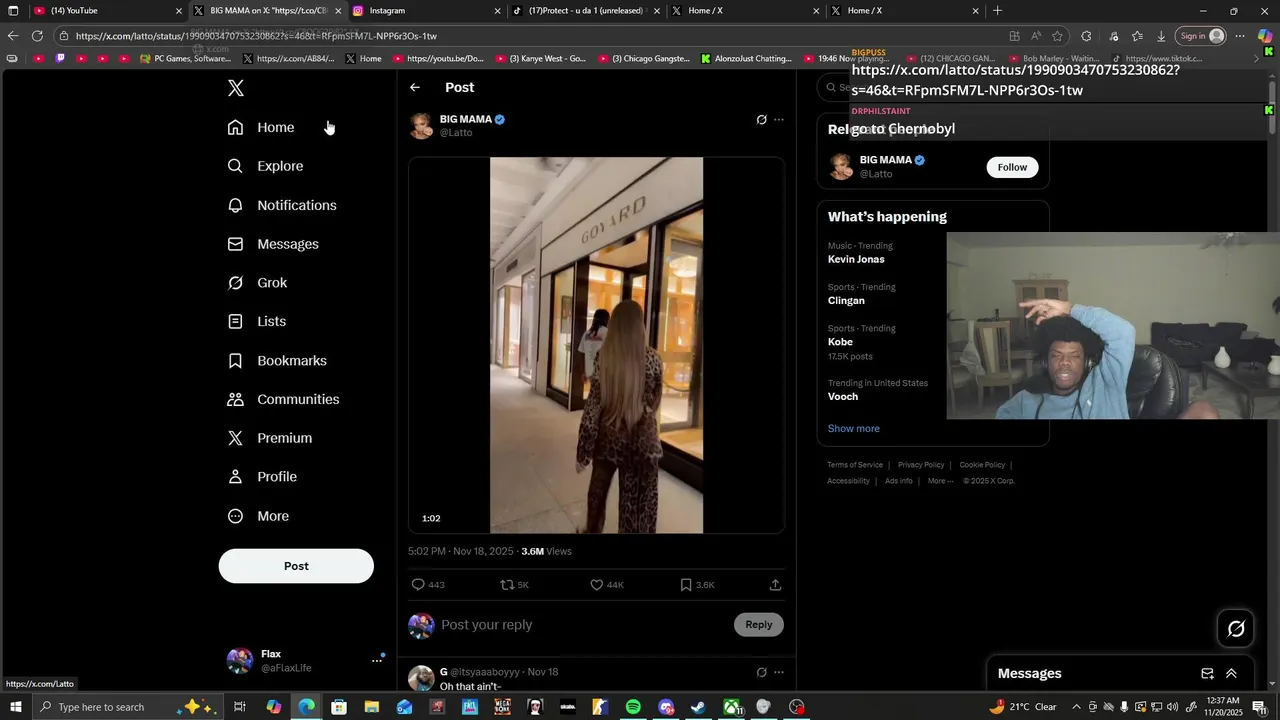Click the X logo in the sidebar
This screenshot has width=1280, height=720.
pyautogui.click(x=235, y=88)
